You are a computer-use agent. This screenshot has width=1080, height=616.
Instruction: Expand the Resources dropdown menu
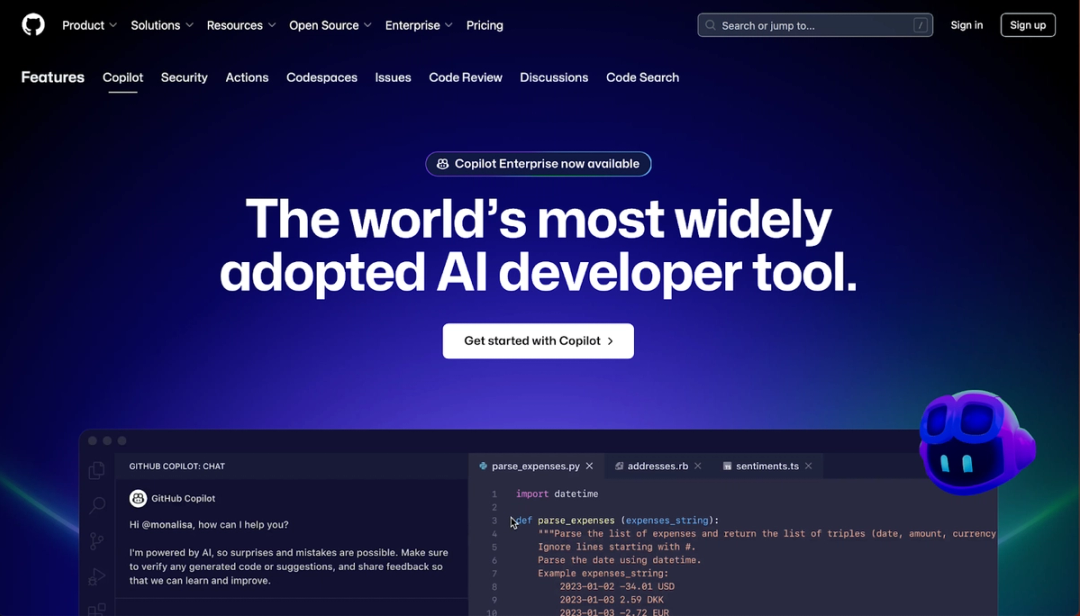[x=241, y=25]
